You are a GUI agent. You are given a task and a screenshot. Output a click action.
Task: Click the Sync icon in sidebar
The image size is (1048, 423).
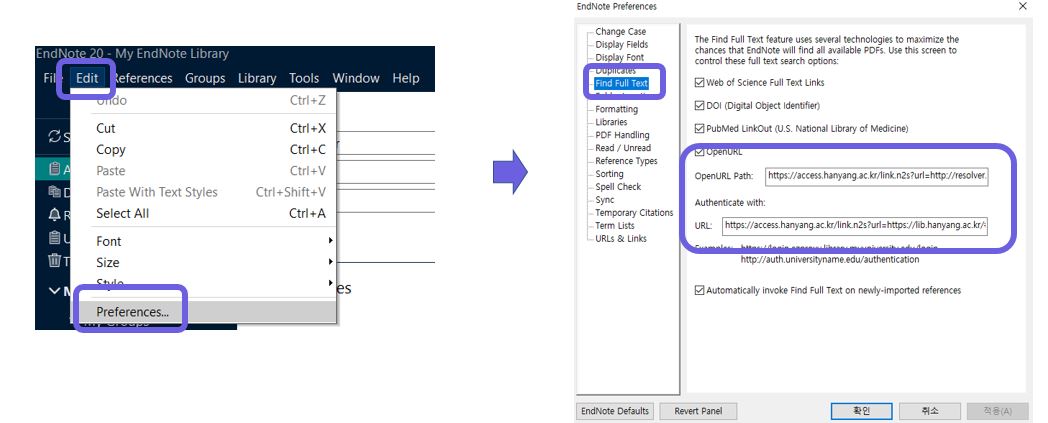pos(54,136)
